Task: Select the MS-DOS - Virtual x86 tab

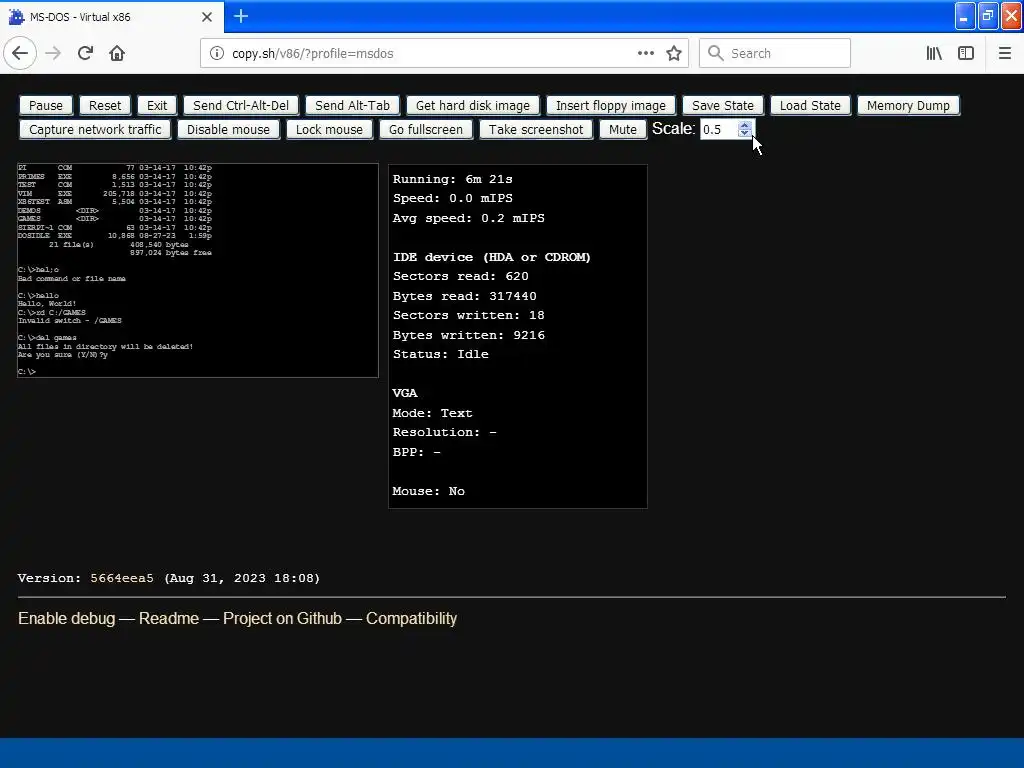Action: (x=112, y=17)
